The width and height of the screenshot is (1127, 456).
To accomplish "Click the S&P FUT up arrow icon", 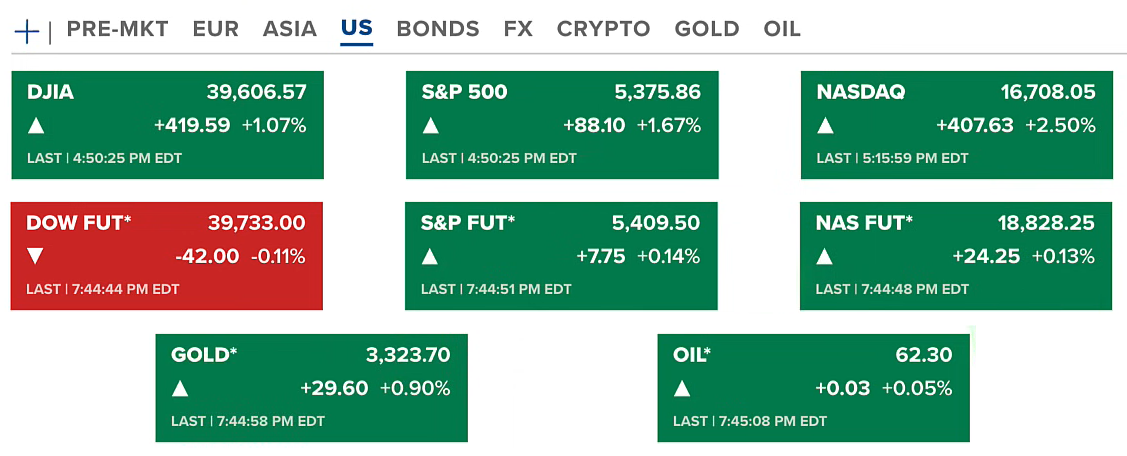I will click(x=430, y=256).
